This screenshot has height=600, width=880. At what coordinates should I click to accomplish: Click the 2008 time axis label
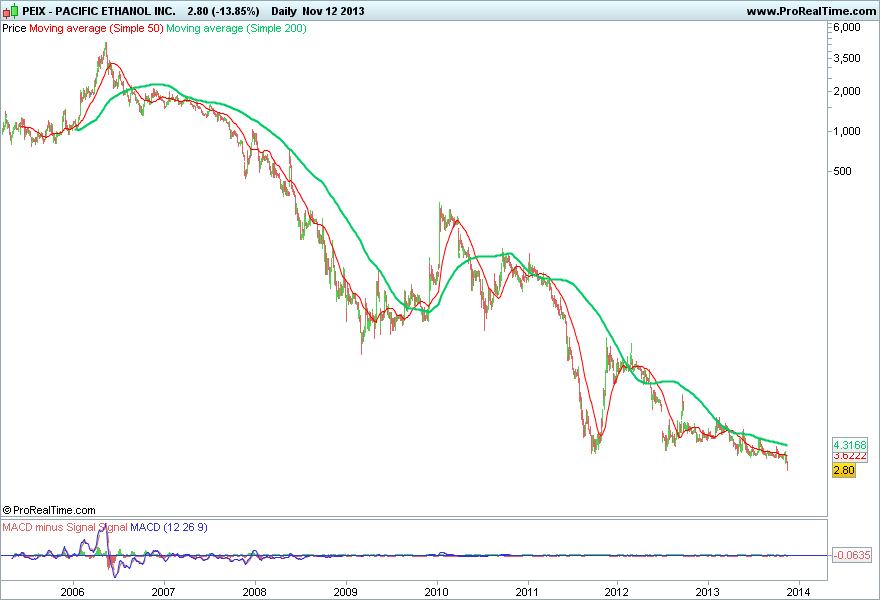[254, 592]
